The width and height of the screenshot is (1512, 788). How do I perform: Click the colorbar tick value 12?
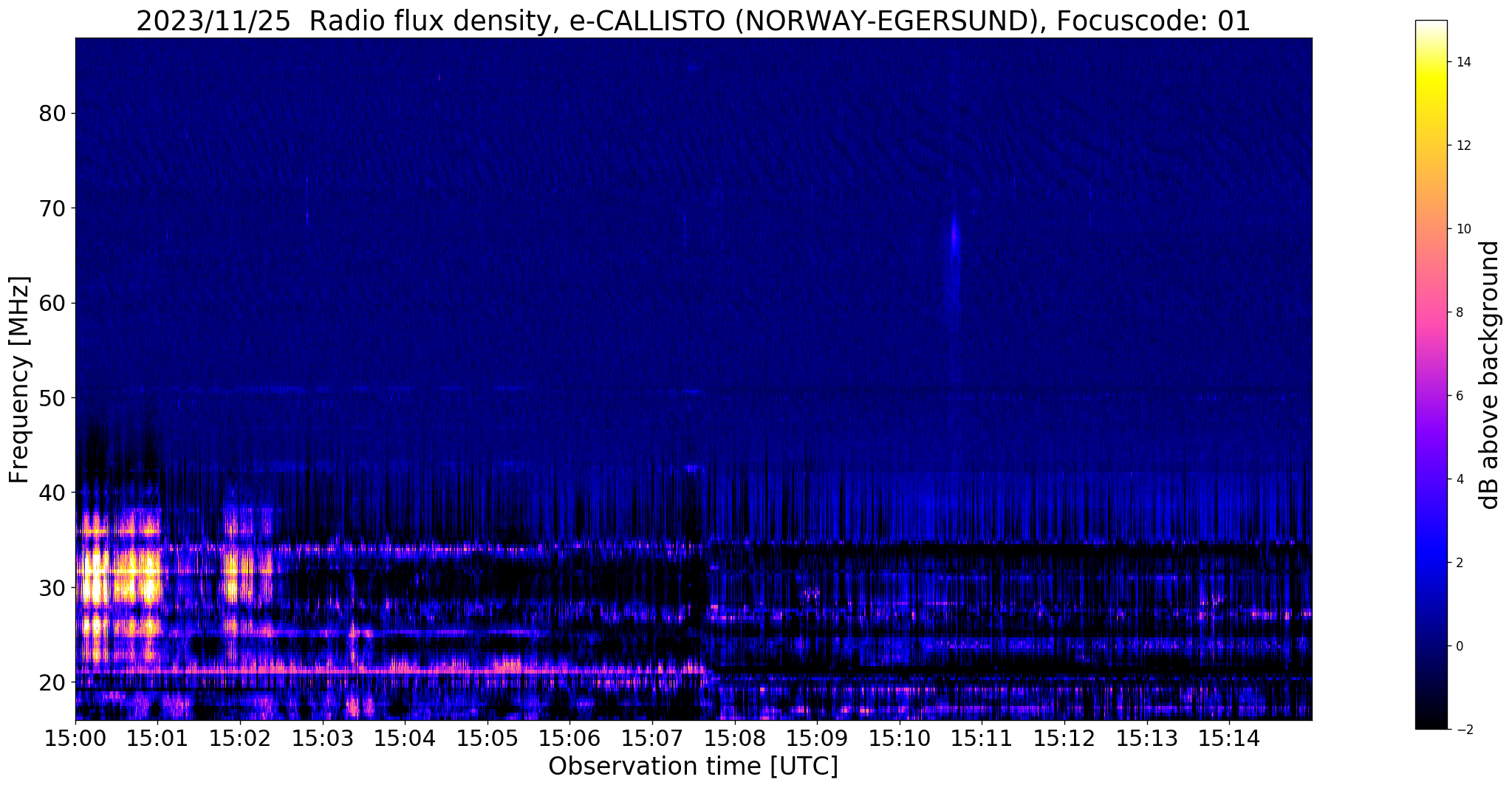1463,145
